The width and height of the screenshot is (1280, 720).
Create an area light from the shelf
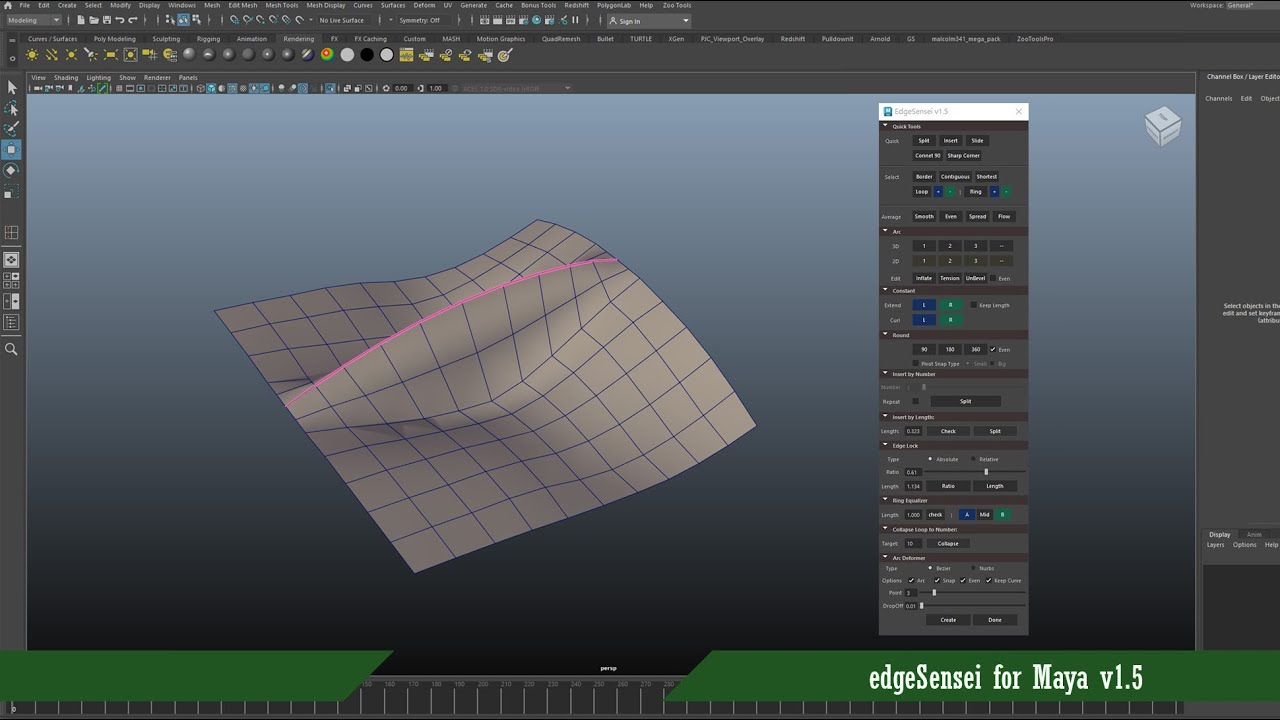111,54
